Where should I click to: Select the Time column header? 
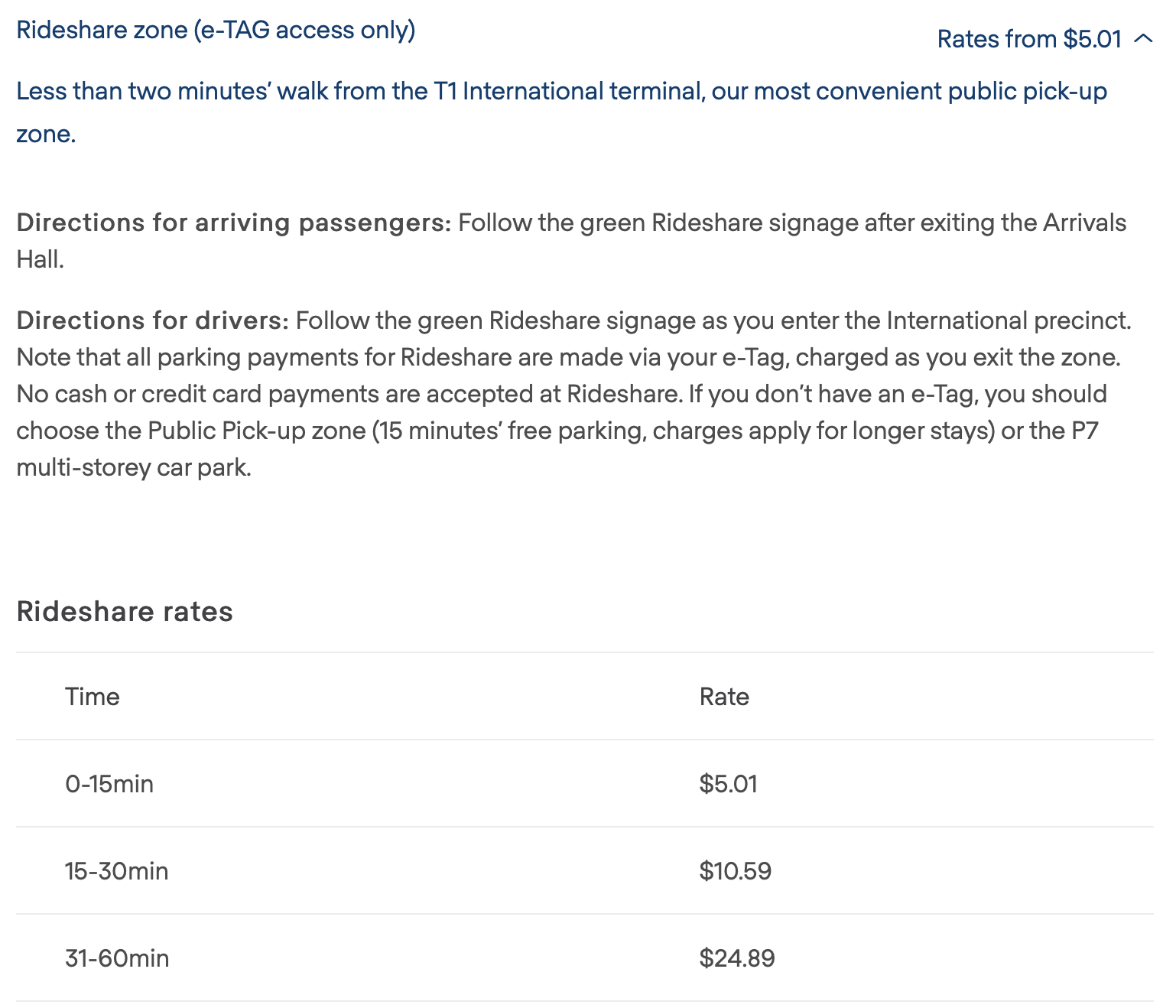[93, 697]
